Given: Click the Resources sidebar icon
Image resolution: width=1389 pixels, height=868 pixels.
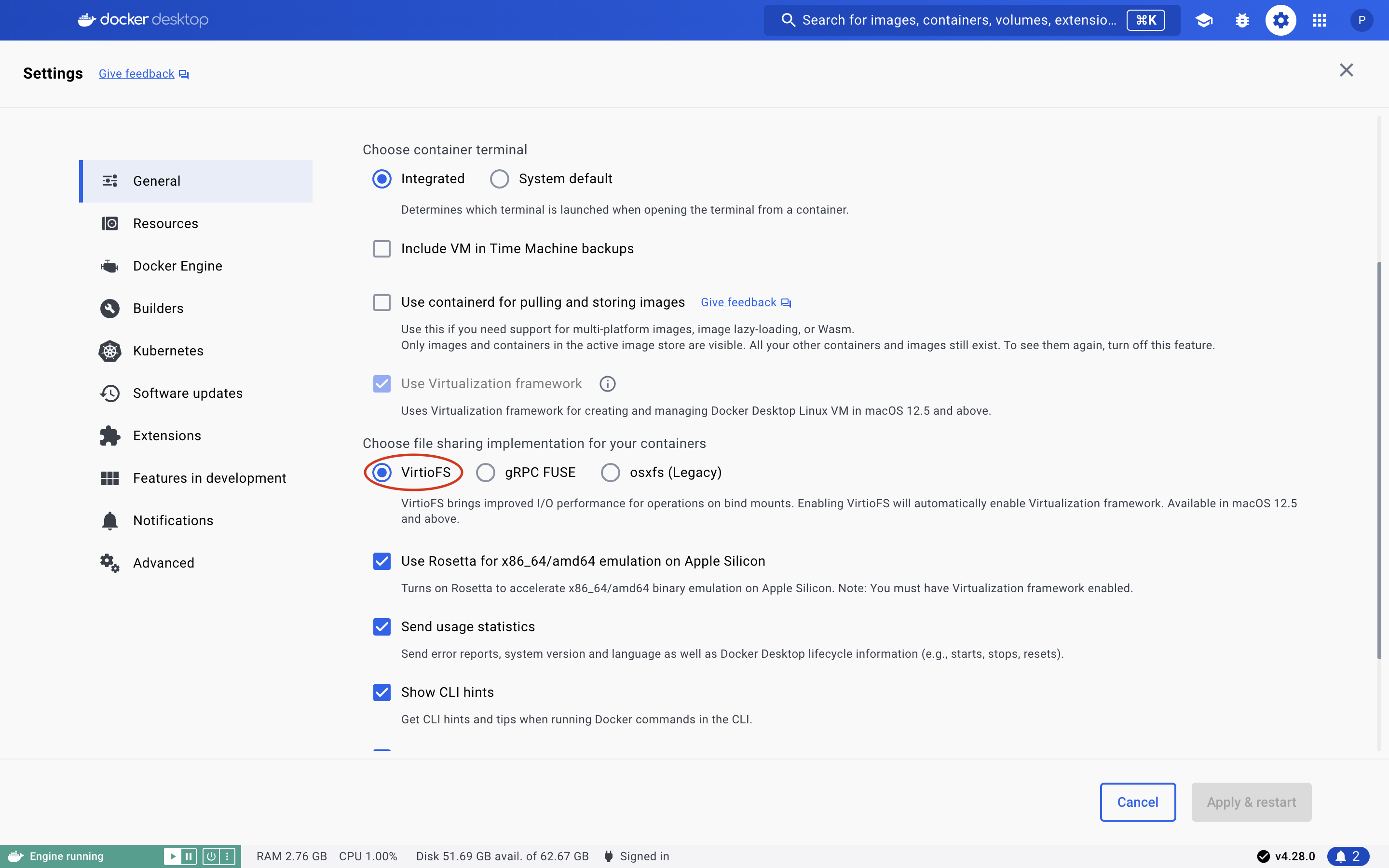Looking at the screenshot, I should (x=109, y=223).
